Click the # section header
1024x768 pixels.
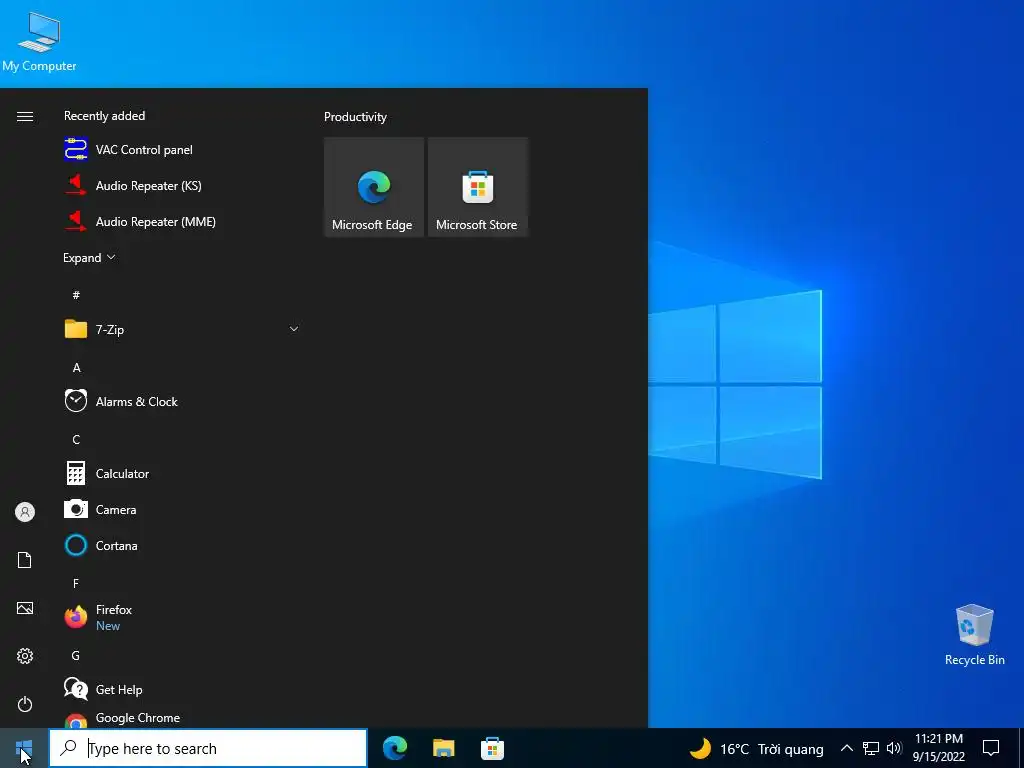(76, 295)
